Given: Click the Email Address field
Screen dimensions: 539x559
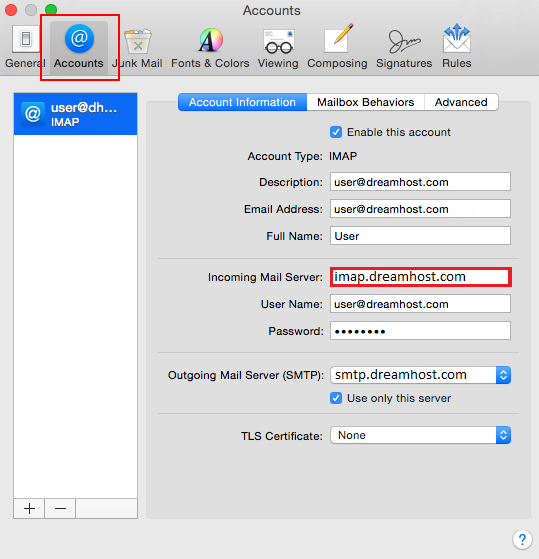Looking at the screenshot, I should click(x=420, y=209).
